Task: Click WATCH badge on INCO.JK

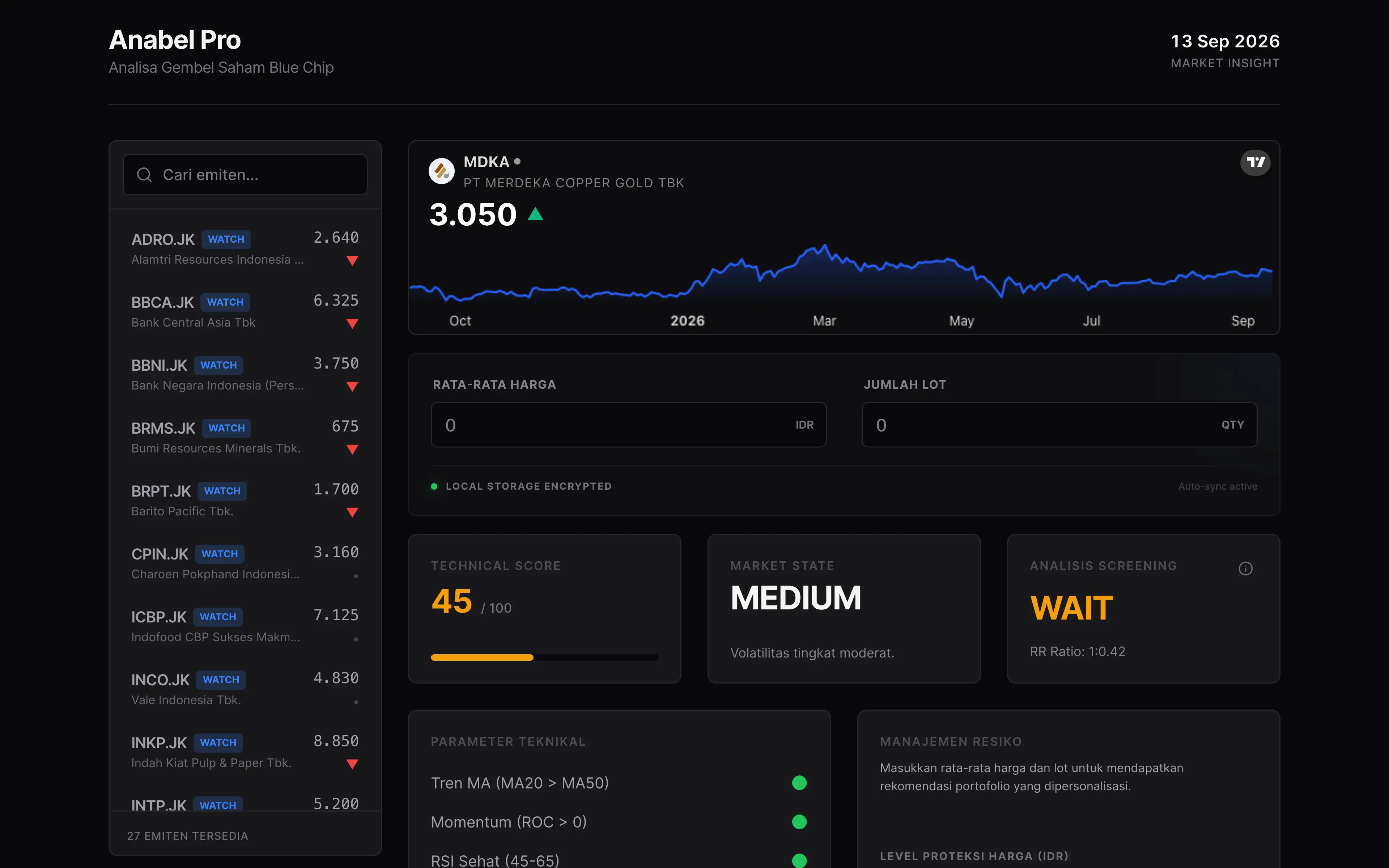Action: (x=221, y=680)
